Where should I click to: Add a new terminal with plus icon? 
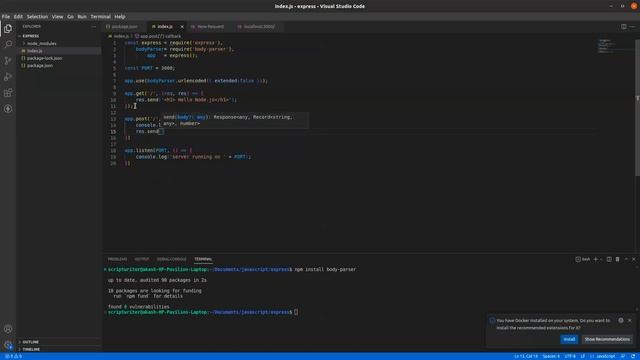click(596, 259)
